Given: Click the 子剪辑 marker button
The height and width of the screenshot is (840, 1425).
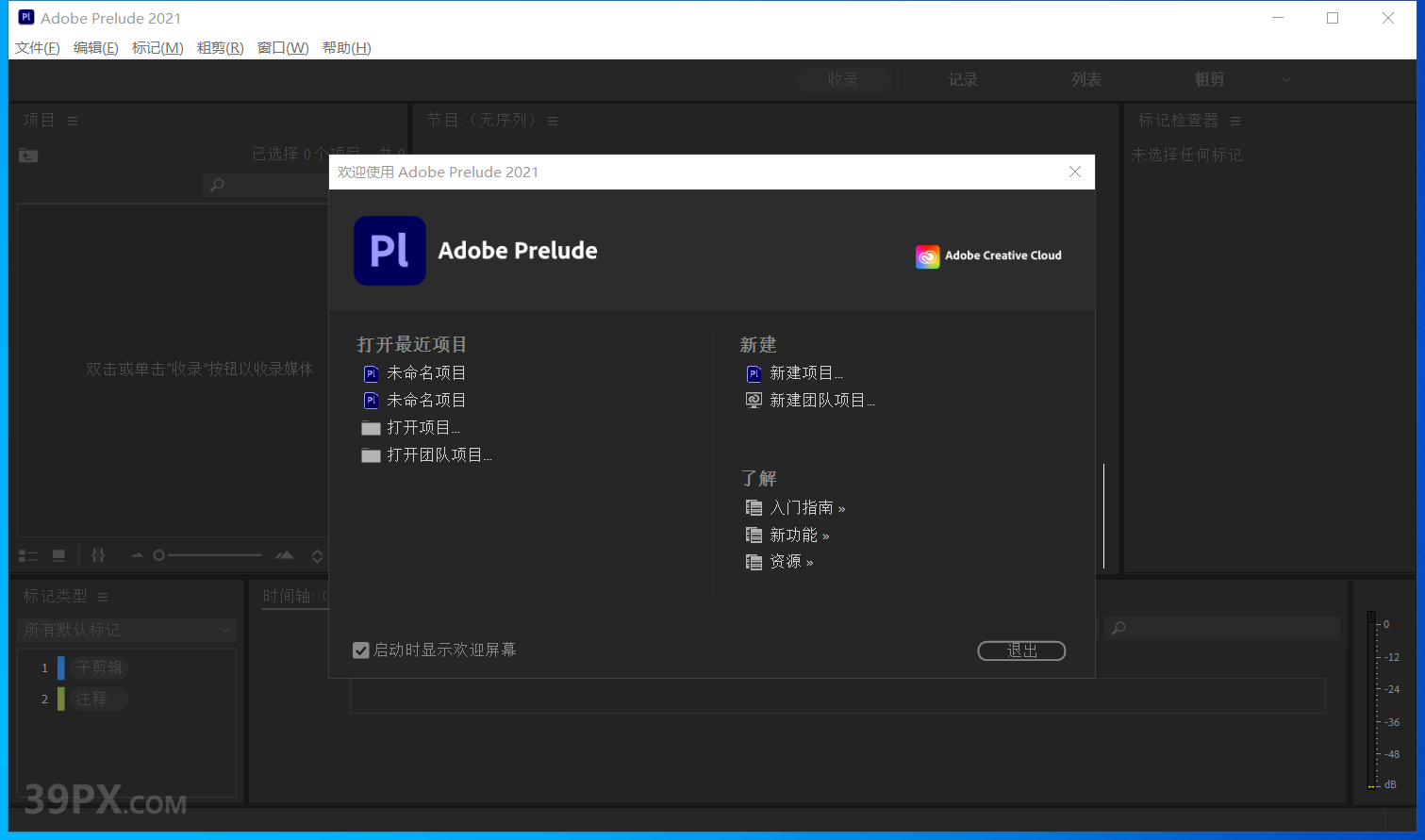Looking at the screenshot, I should 100,667.
